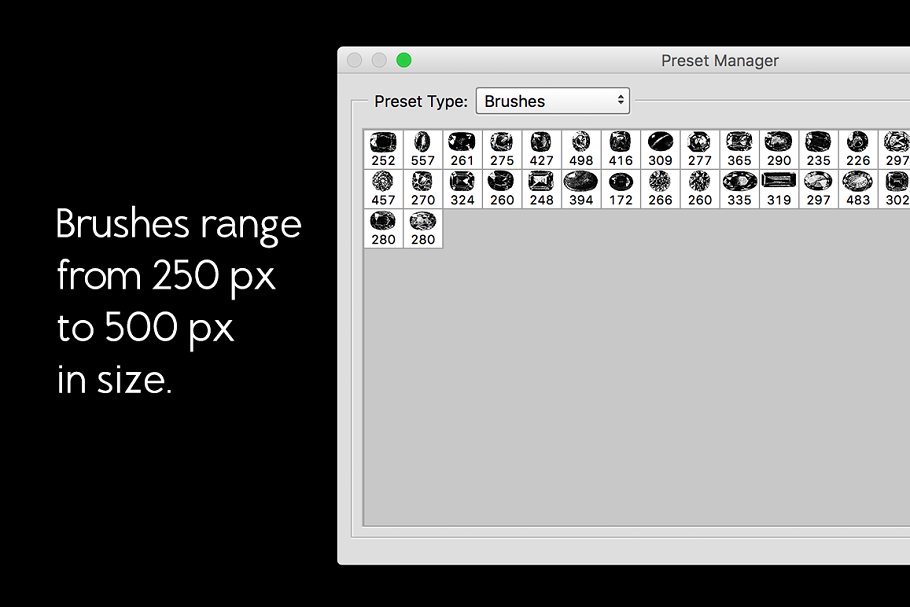Select the 309 dark oval brush

(660, 148)
